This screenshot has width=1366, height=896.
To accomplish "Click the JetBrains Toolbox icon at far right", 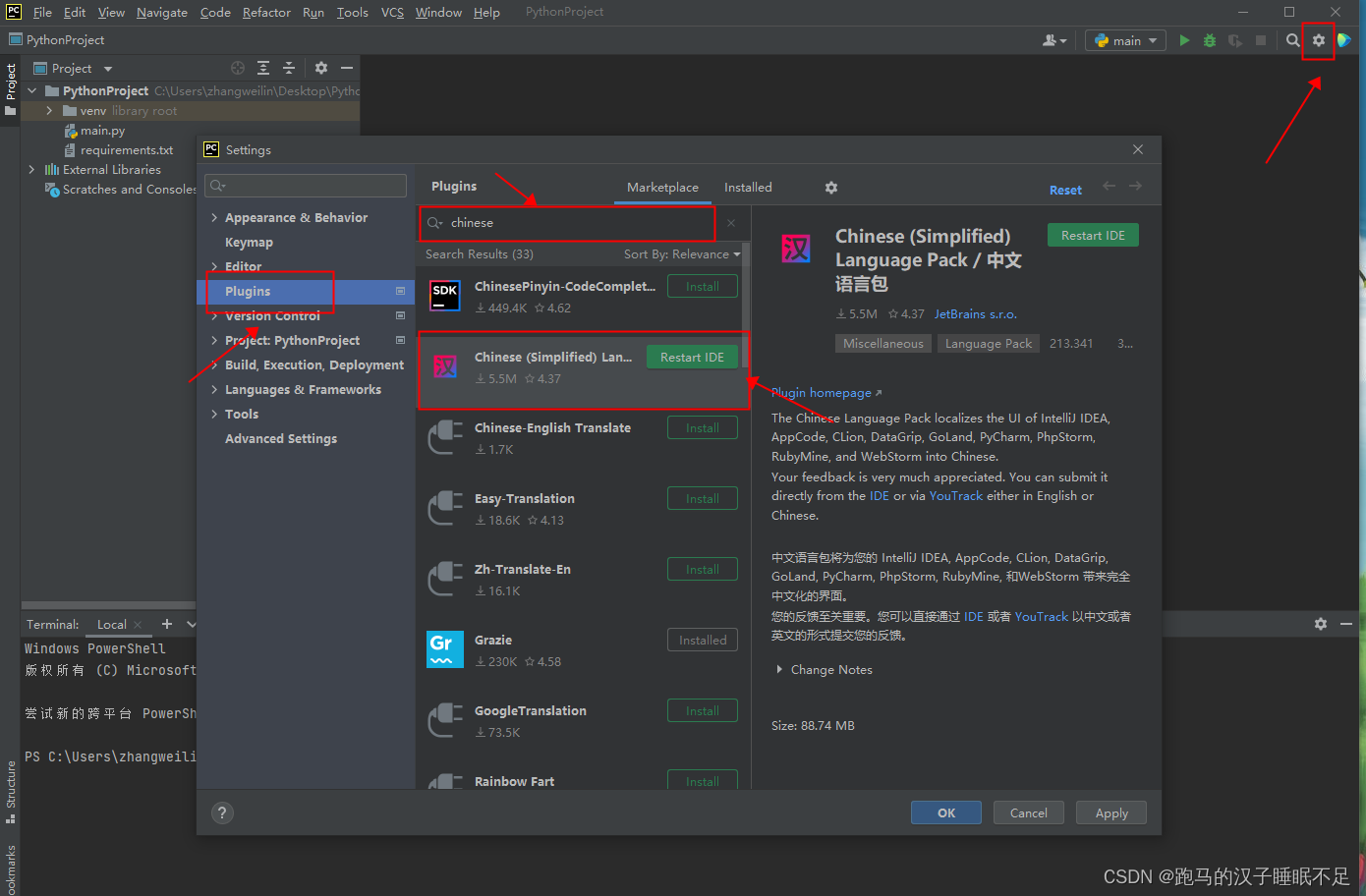I will [1344, 40].
